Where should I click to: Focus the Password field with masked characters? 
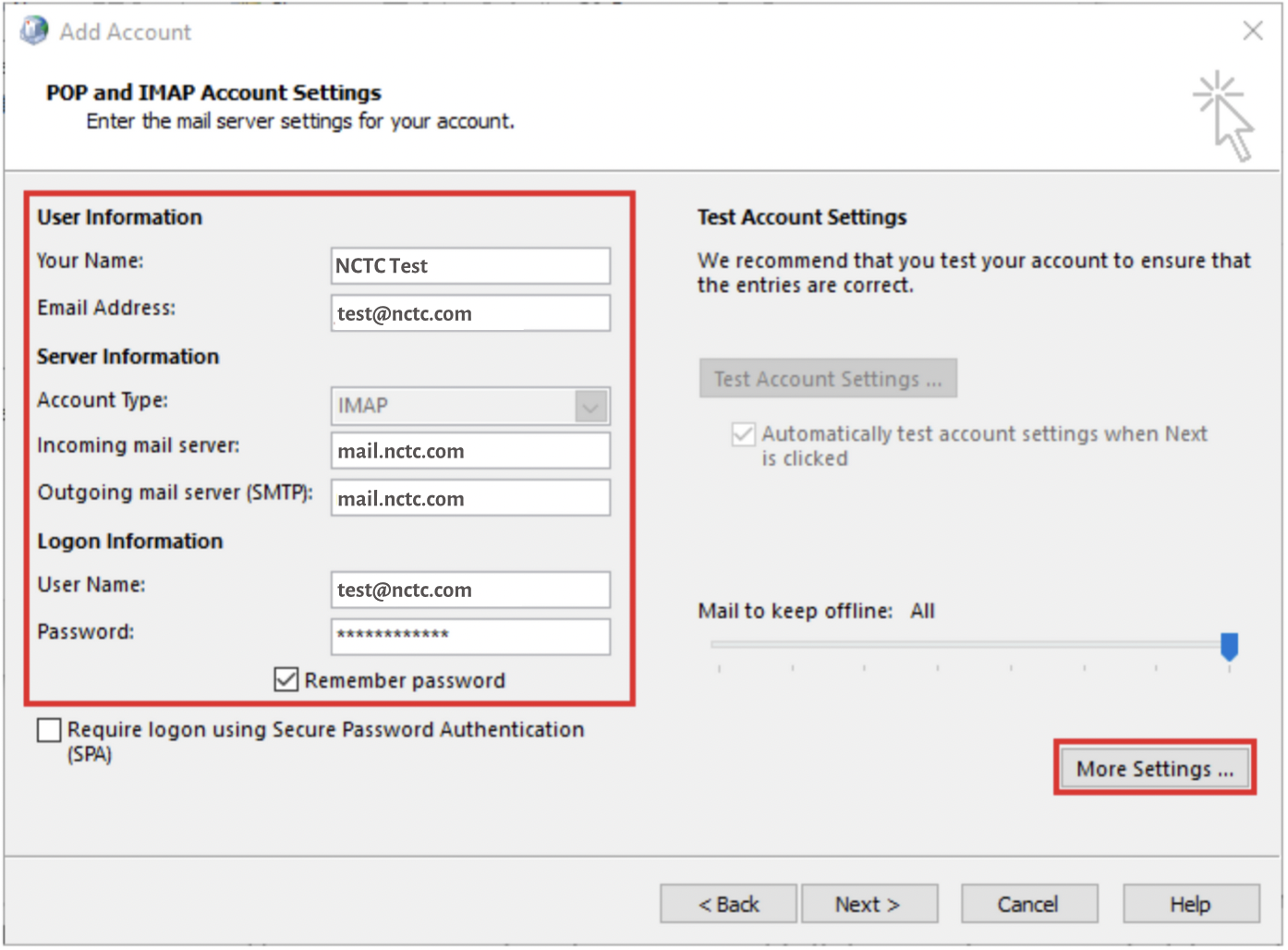(x=470, y=637)
